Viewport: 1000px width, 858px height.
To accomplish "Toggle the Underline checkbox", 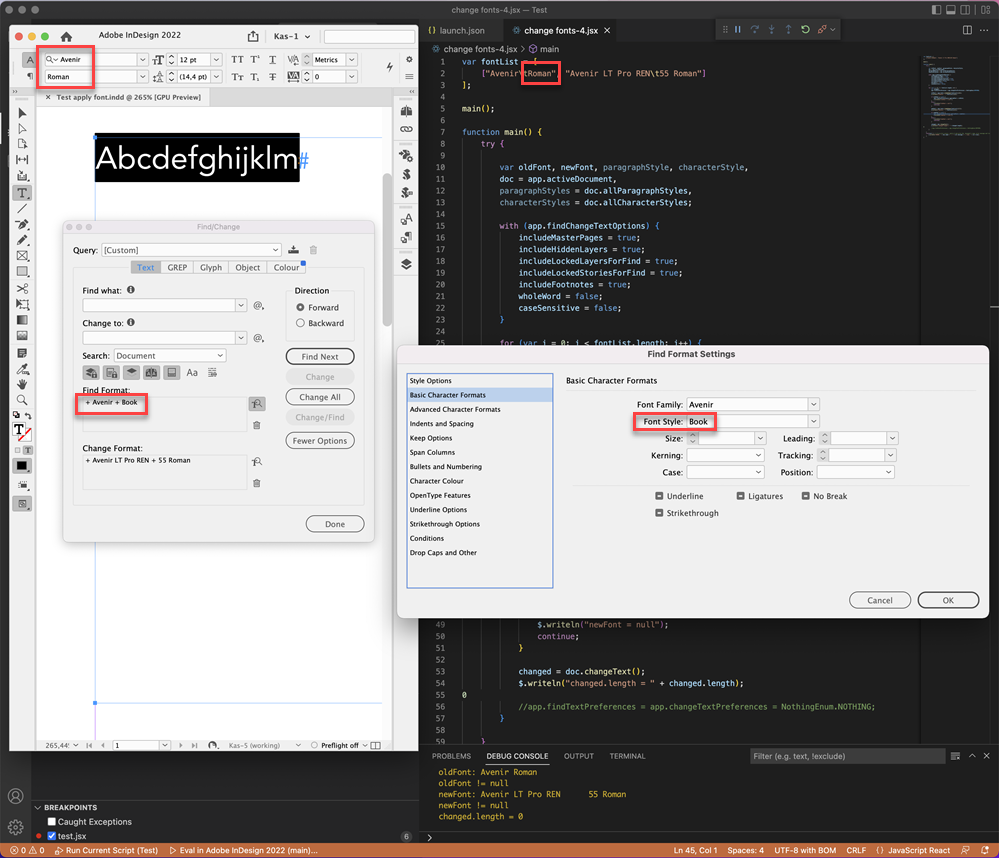I will pyautogui.click(x=659, y=496).
